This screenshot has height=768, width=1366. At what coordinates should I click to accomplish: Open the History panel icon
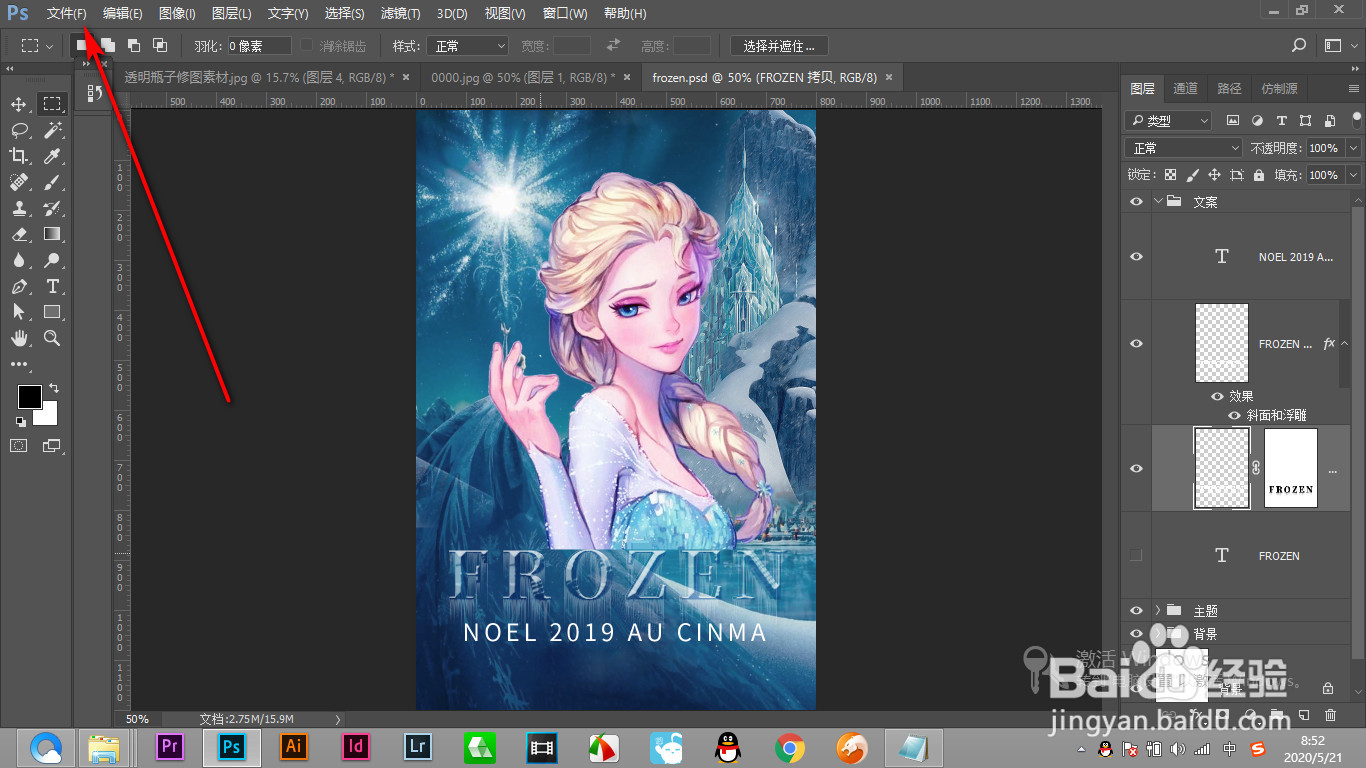pyautogui.click(x=94, y=93)
